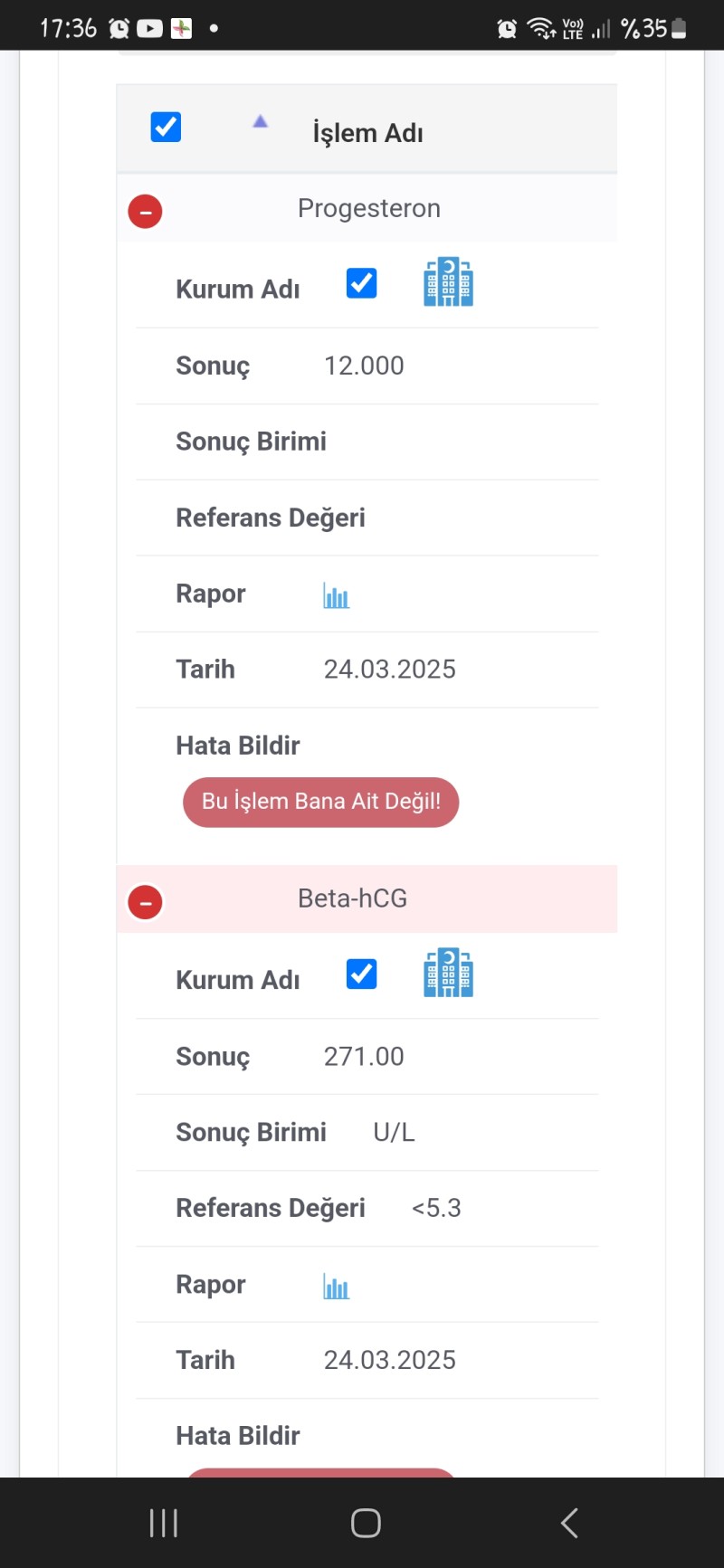Open recent apps from navigation bar
Screen dimensions: 724x1568
[164, 1523]
